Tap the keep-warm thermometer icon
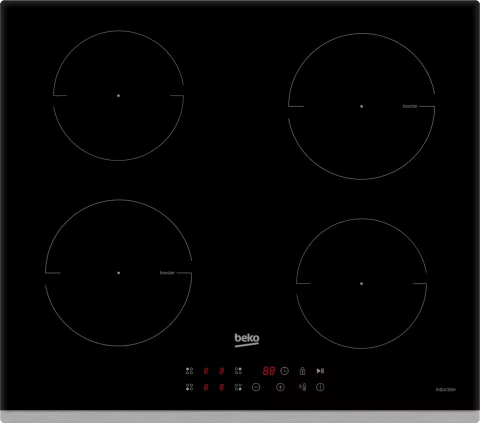 (302, 387)
